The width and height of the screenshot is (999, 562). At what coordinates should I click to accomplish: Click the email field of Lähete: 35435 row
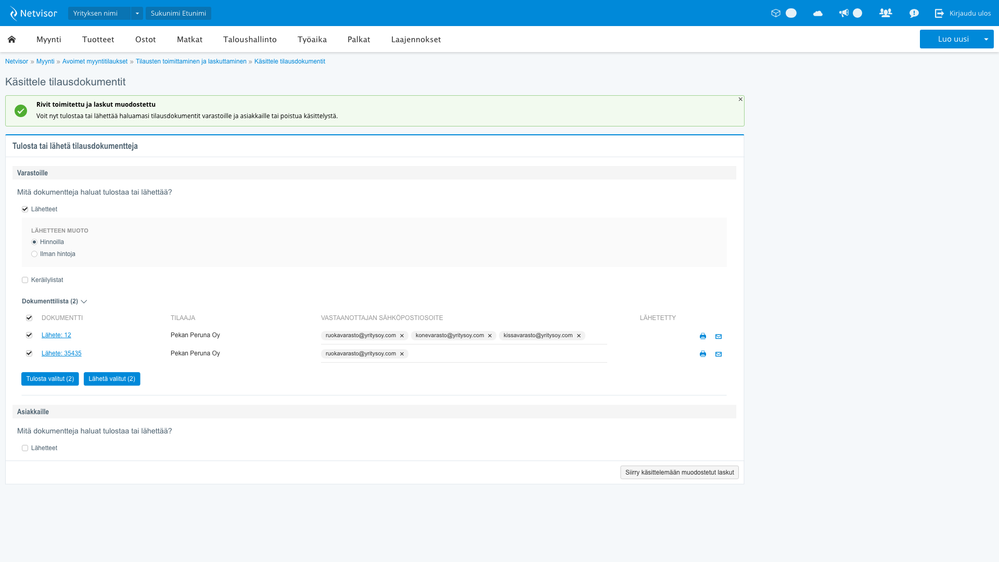click(510, 354)
